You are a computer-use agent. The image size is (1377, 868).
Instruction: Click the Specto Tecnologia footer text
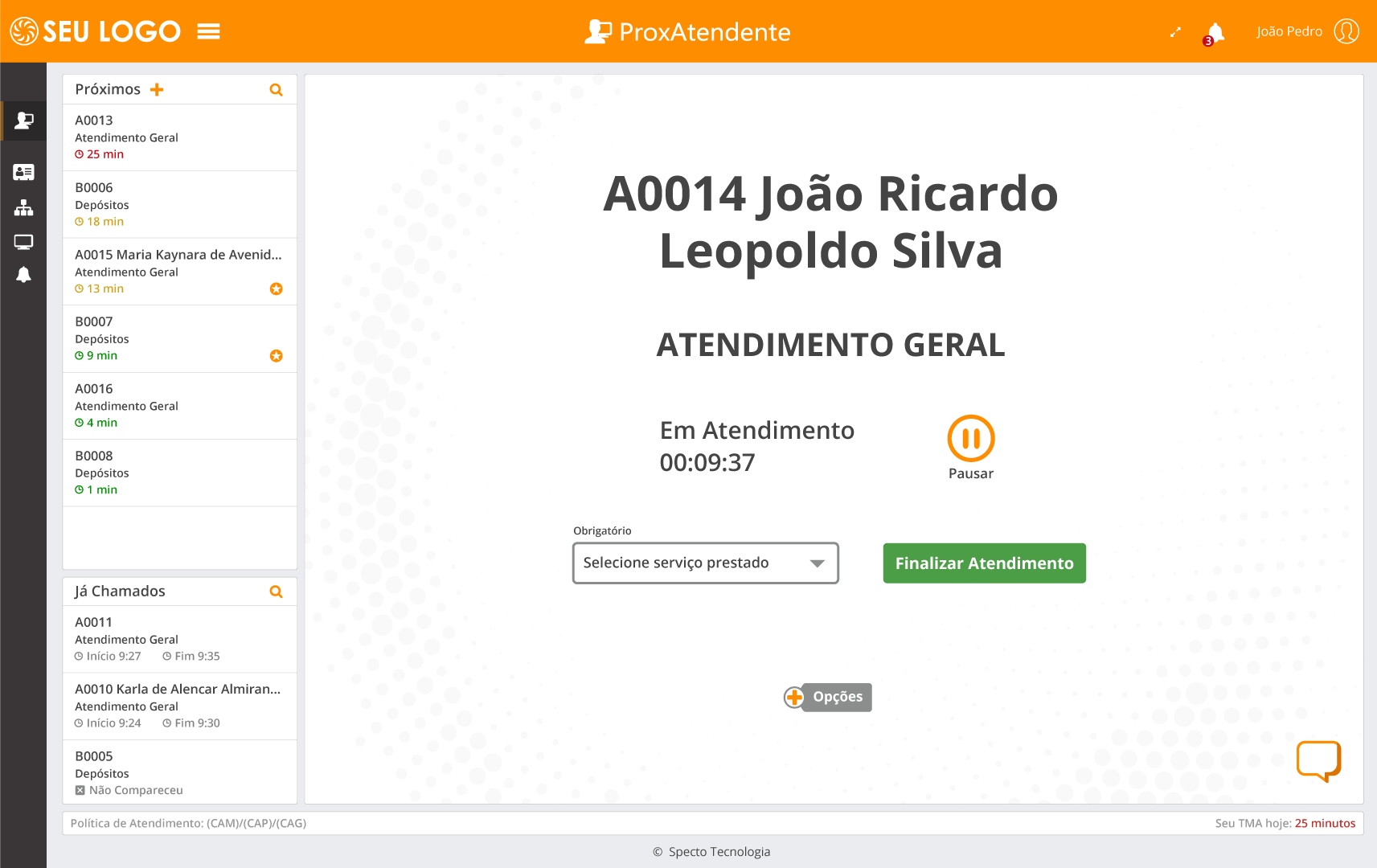(719, 852)
